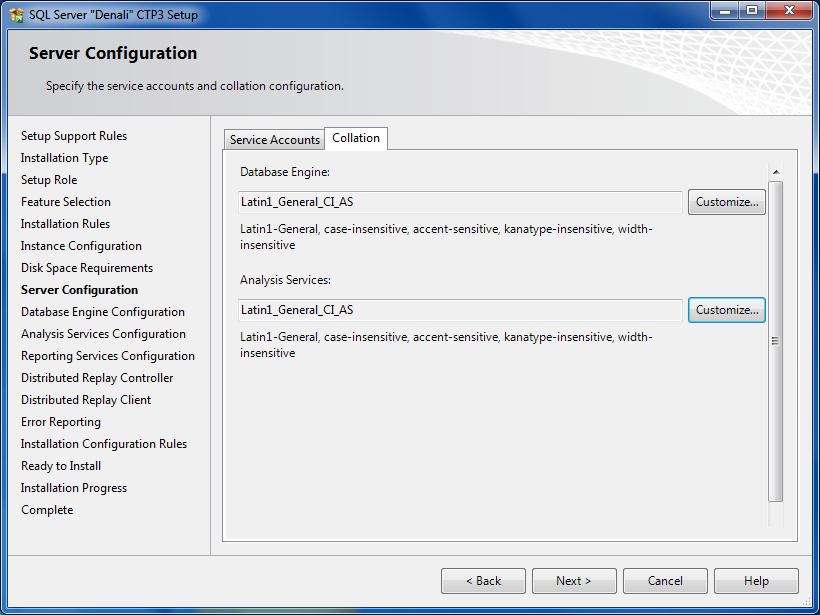Proceed with the Next button
This screenshot has width=820, height=615.
574,581
